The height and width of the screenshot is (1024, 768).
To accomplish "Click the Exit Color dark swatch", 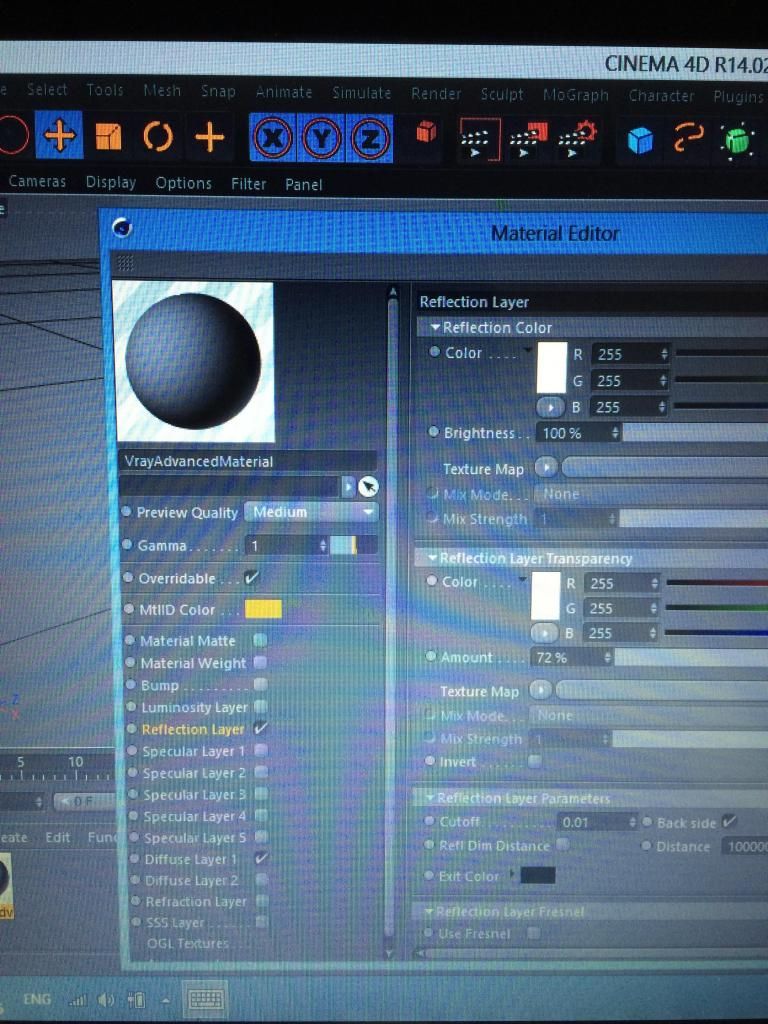I will point(537,875).
